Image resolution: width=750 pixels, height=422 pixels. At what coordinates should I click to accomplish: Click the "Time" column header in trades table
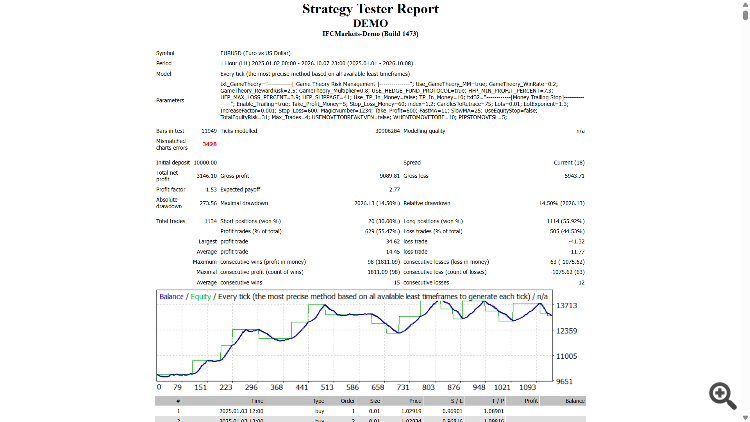tap(257, 401)
